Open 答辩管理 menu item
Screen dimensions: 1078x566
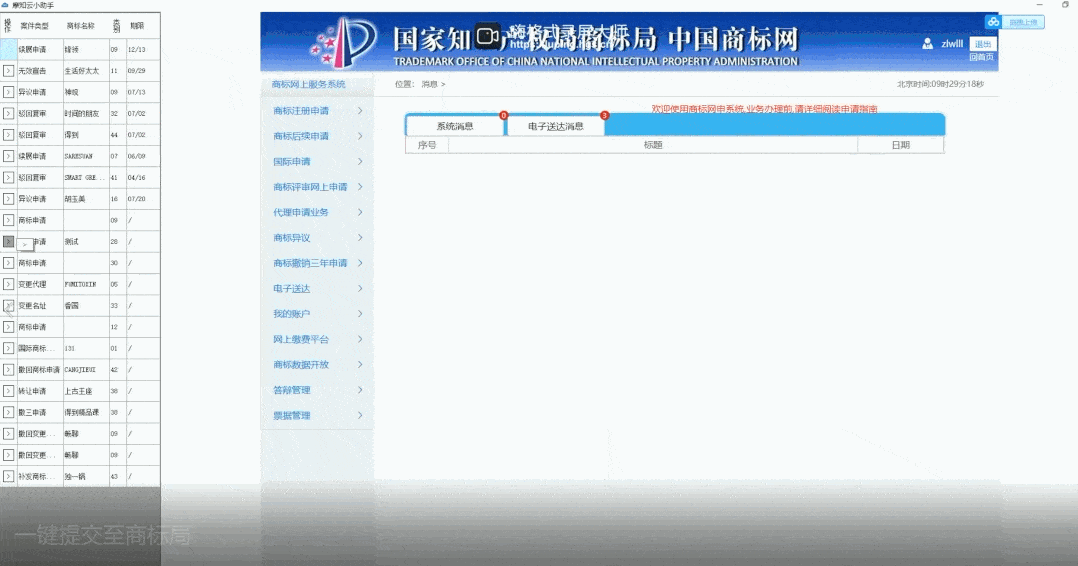coord(292,390)
